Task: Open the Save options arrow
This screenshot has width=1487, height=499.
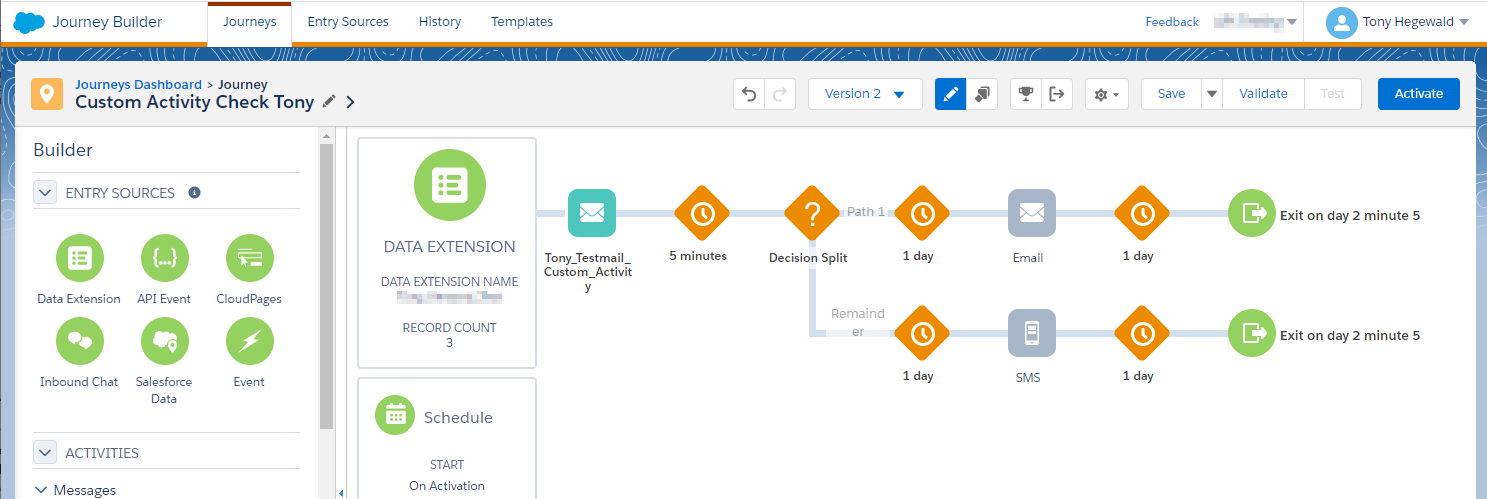Action: coord(1211,94)
